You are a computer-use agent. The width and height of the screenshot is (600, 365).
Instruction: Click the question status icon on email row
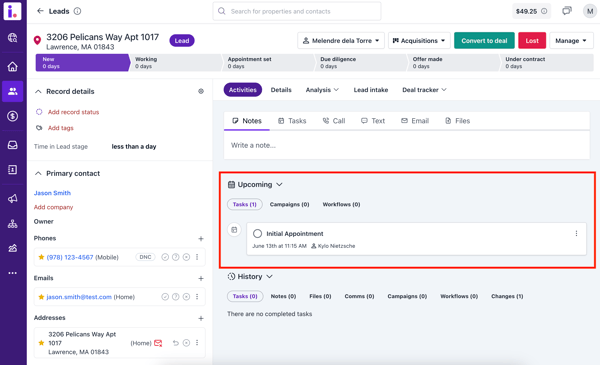click(x=176, y=297)
